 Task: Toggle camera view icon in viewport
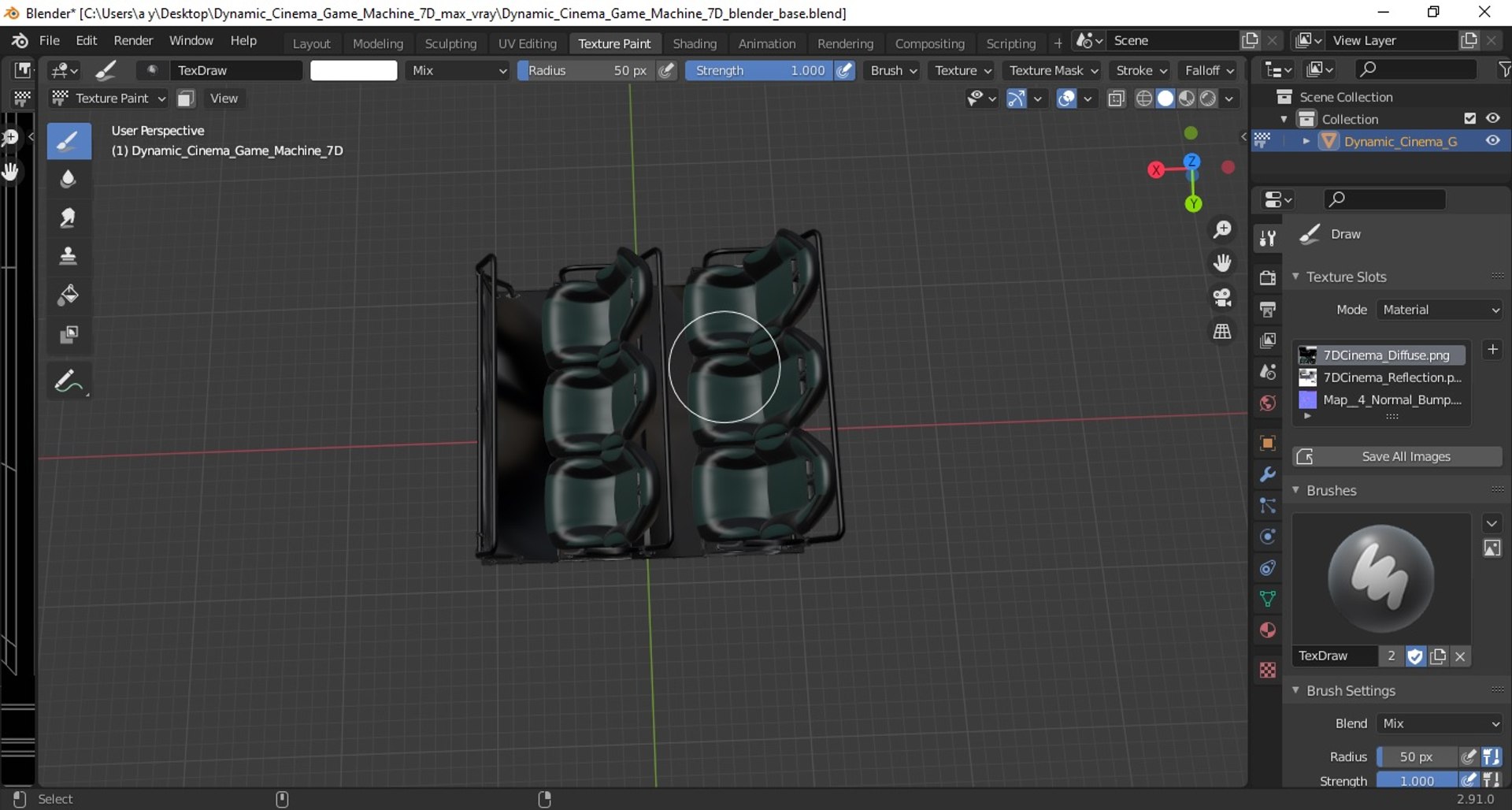point(1222,297)
